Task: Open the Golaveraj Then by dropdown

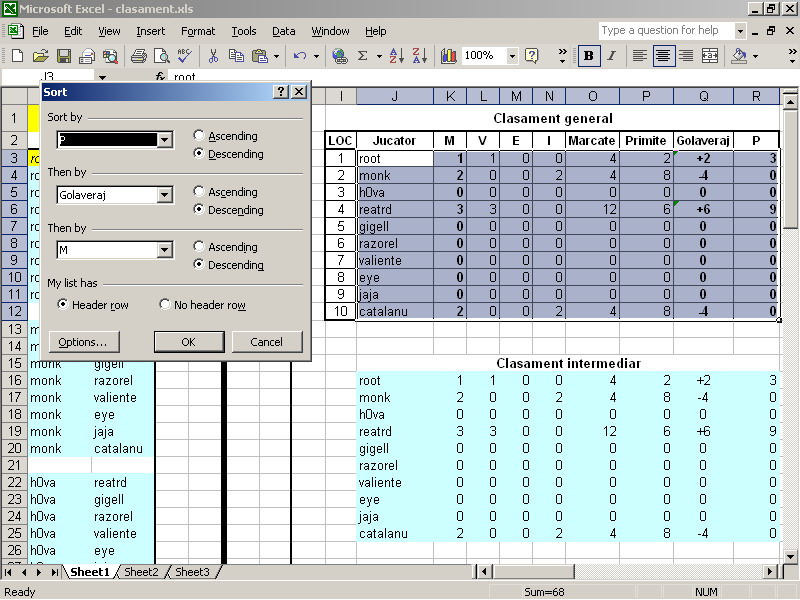Action: click(x=165, y=195)
